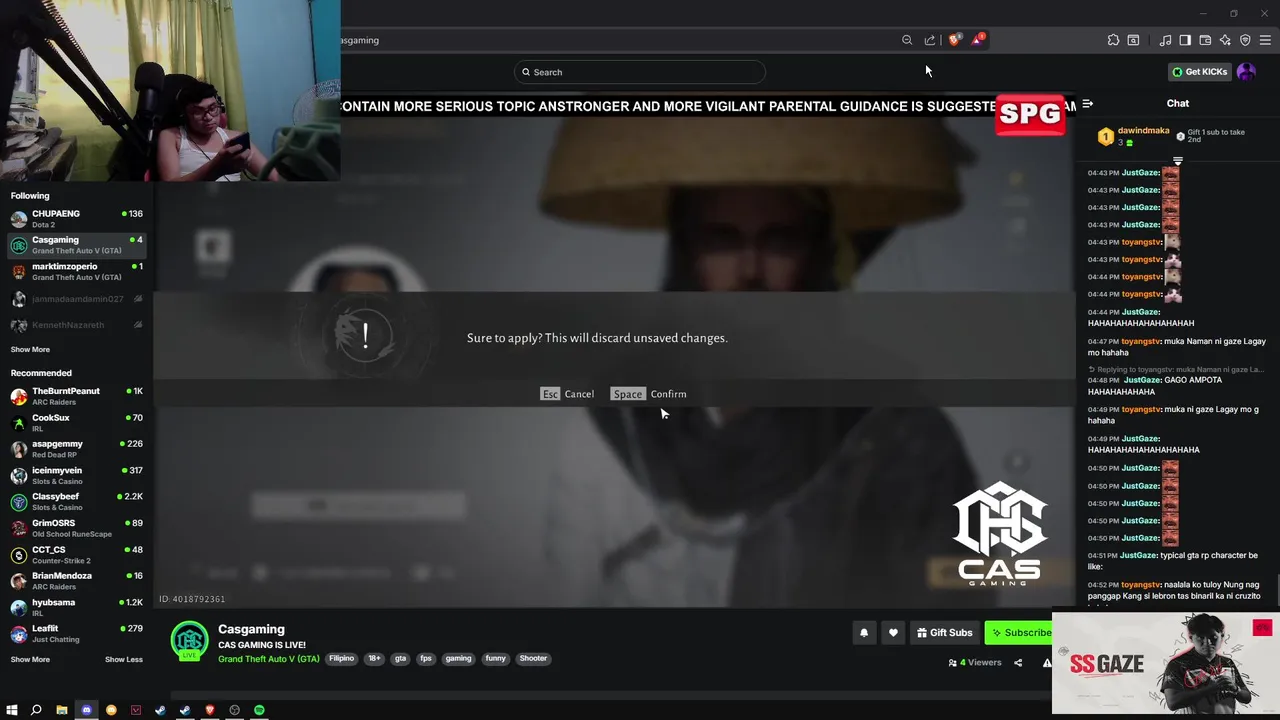Viewport: 1280px width, 720px height.
Task: Open Windows taskbar search
Action: [36, 710]
